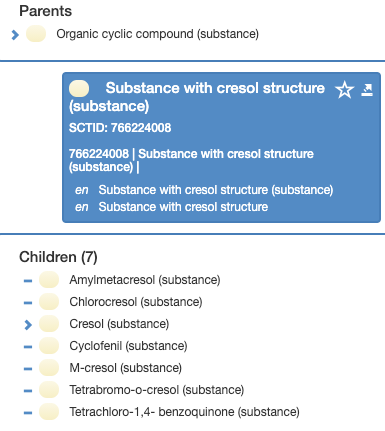Click the dash marker before M-cresol
The image size is (385, 431).
(x=28, y=369)
